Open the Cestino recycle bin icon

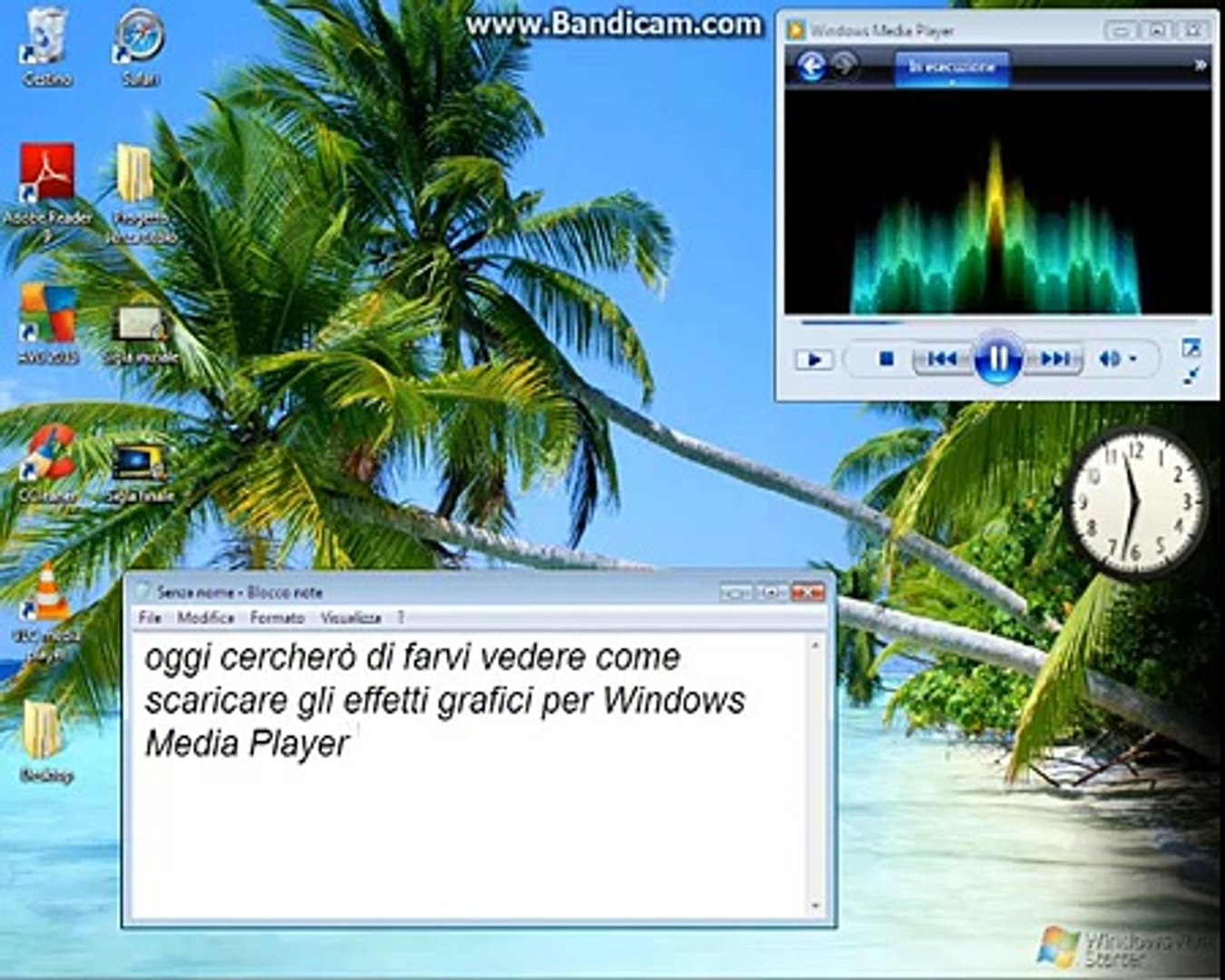pyautogui.click(x=46, y=47)
